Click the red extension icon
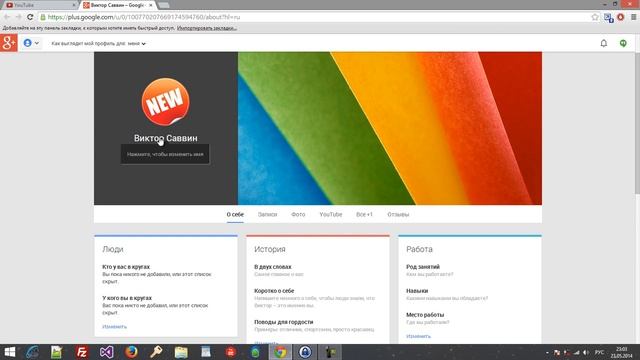The image size is (640, 360). pos(621,17)
